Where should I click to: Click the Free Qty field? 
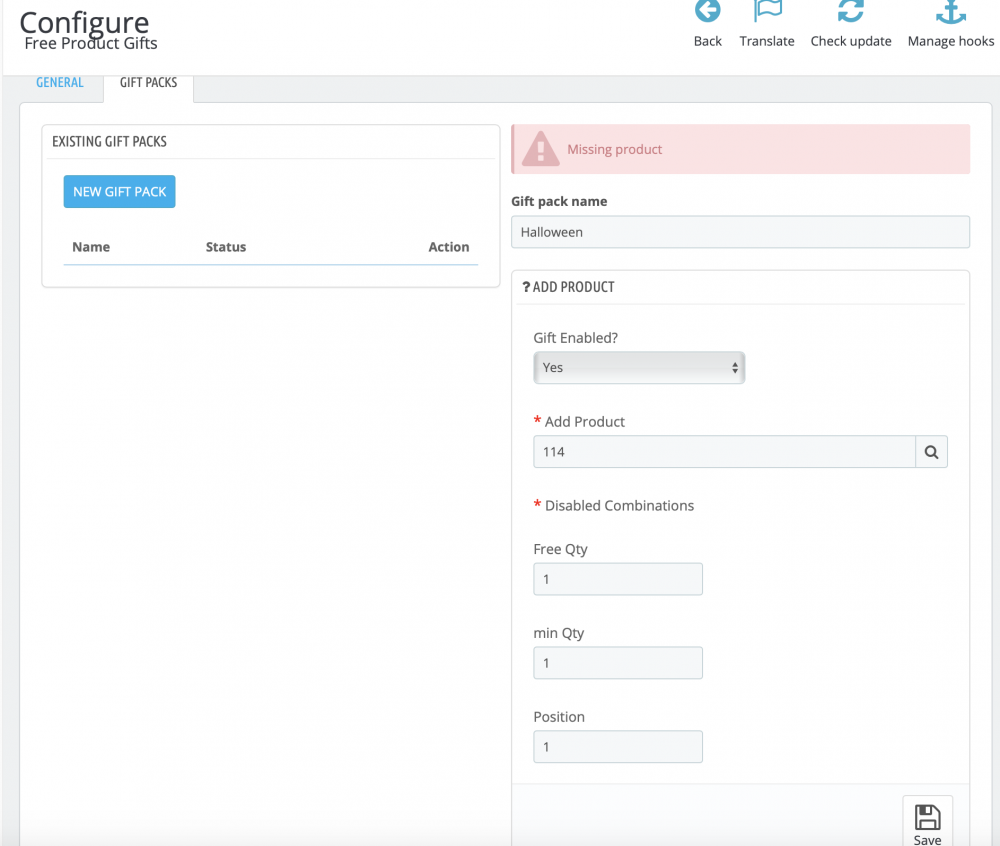pos(618,580)
